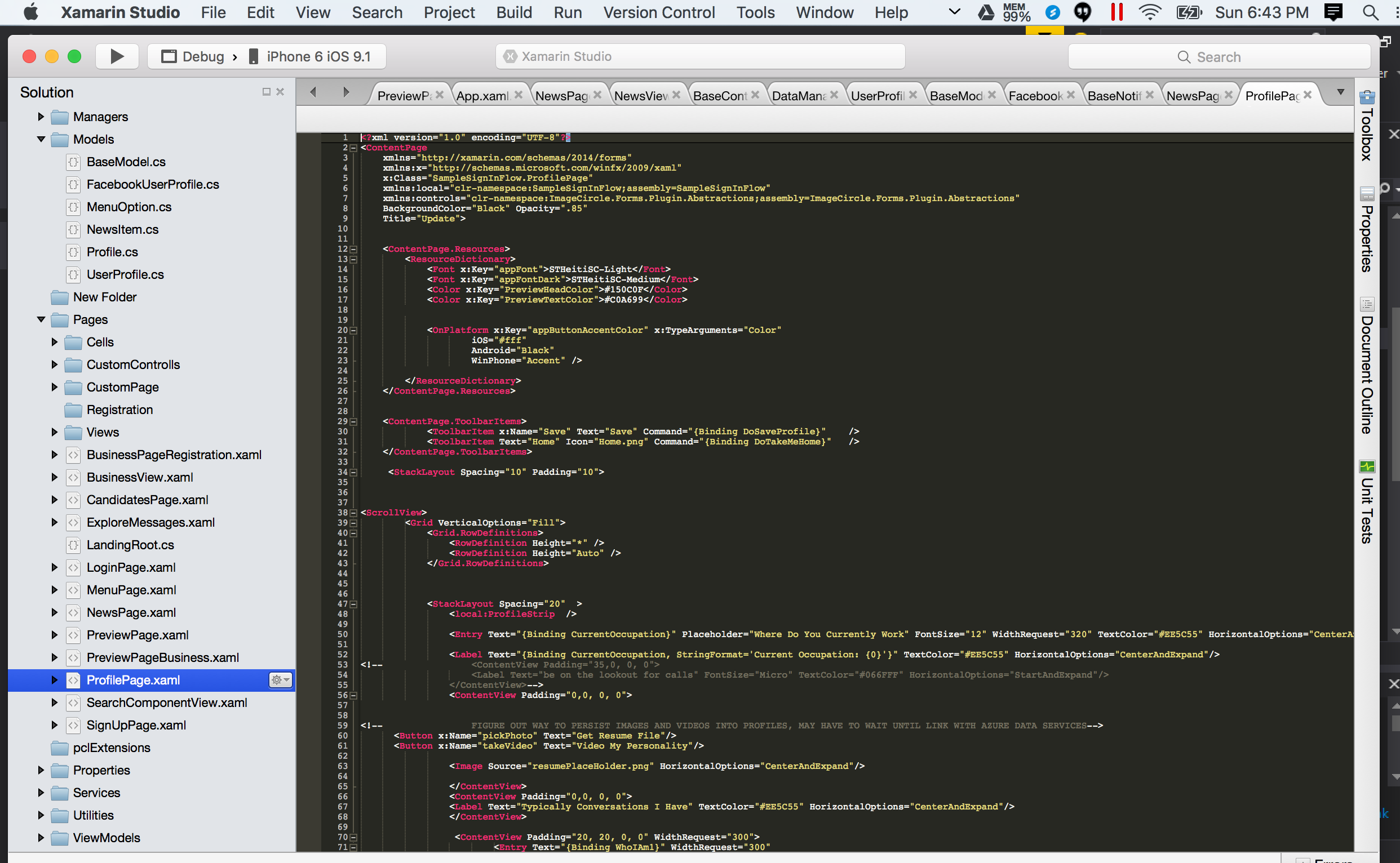Close the DataManager tab
Screen dimensions: 1400x863
pos(834,95)
